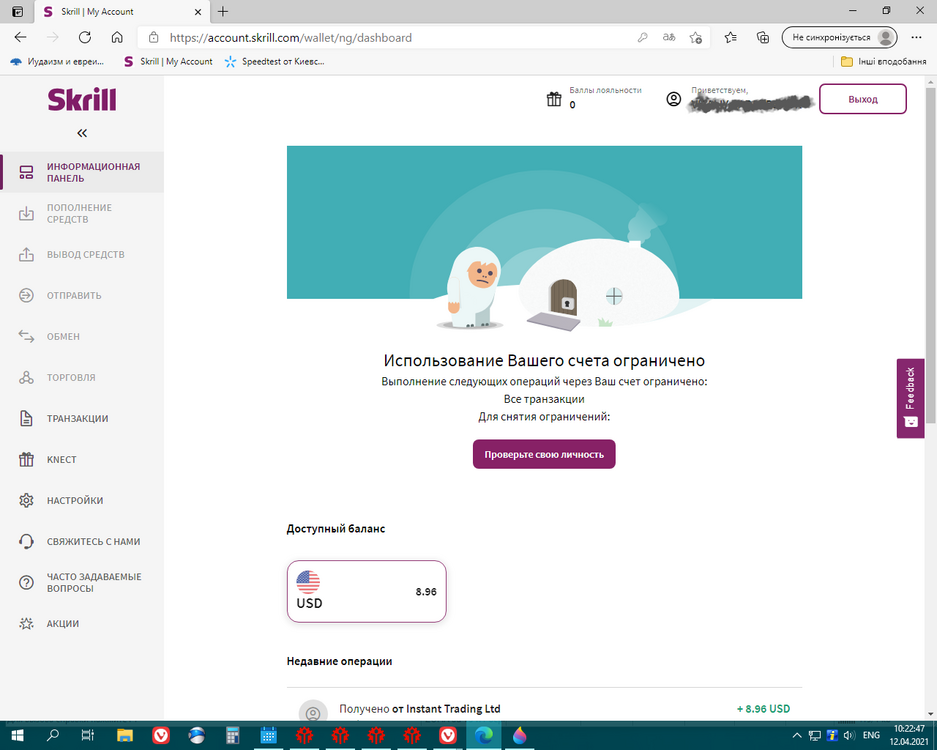Go to Вывод средств withdrawal page
The width and height of the screenshot is (937, 750).
click(82, 255)
